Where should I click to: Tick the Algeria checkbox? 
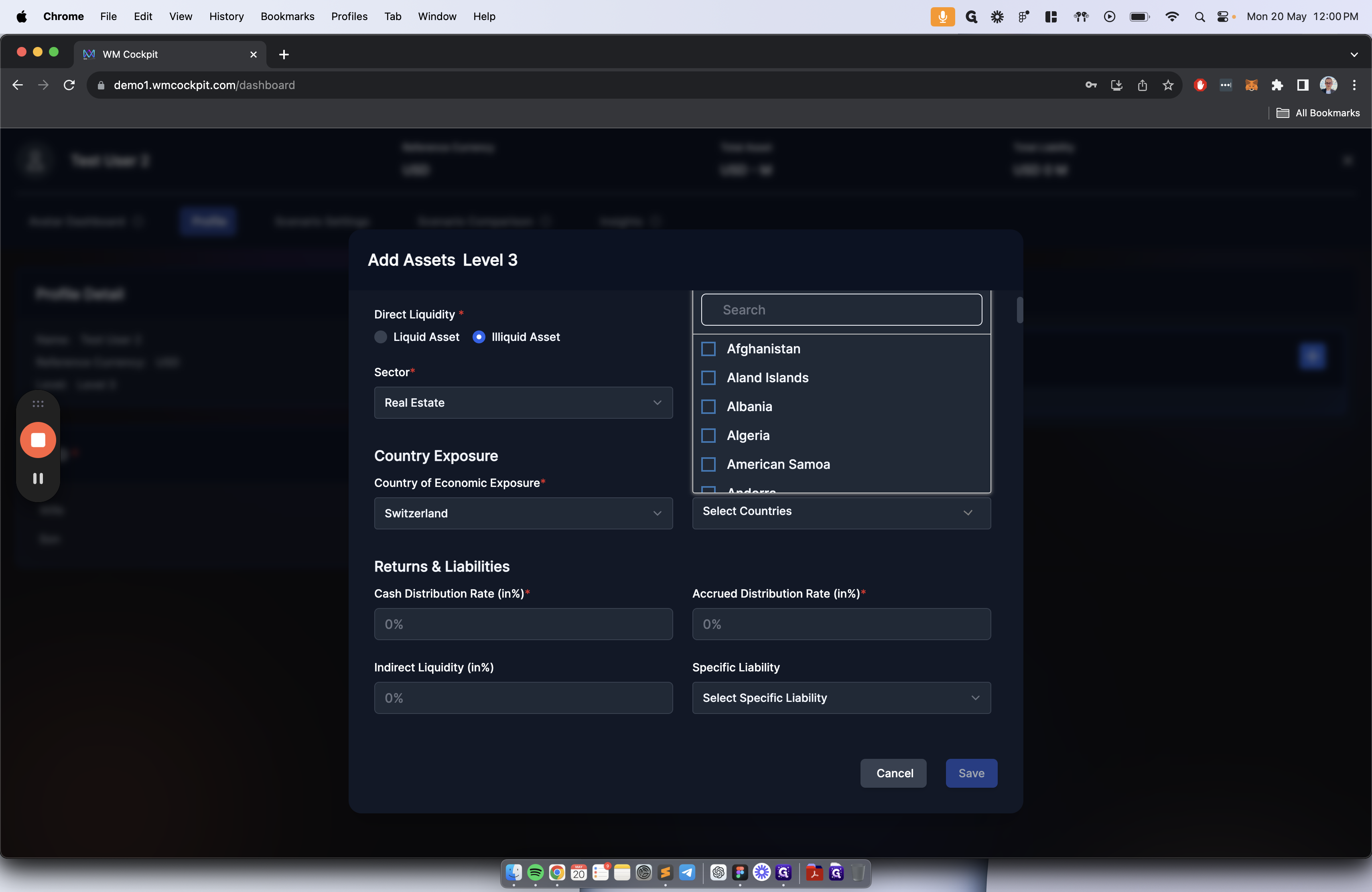point(708,436)
